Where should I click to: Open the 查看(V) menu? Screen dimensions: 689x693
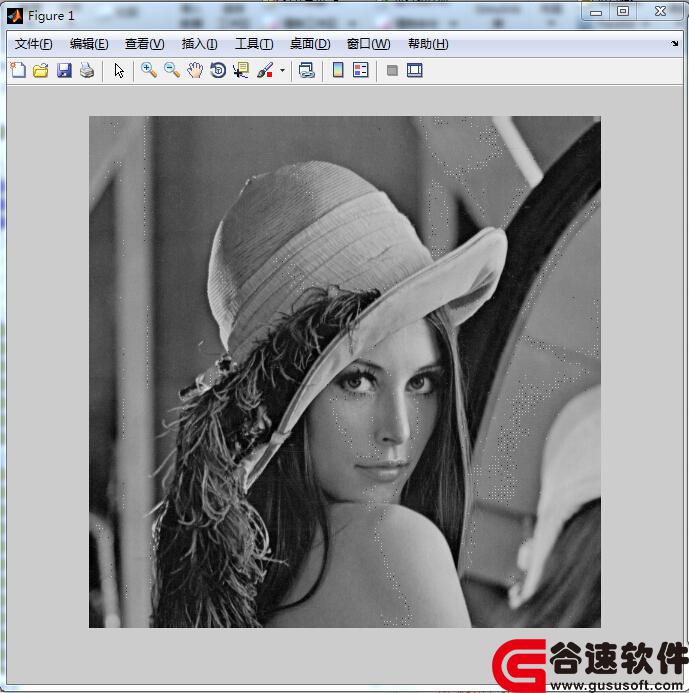click(145, 44)
